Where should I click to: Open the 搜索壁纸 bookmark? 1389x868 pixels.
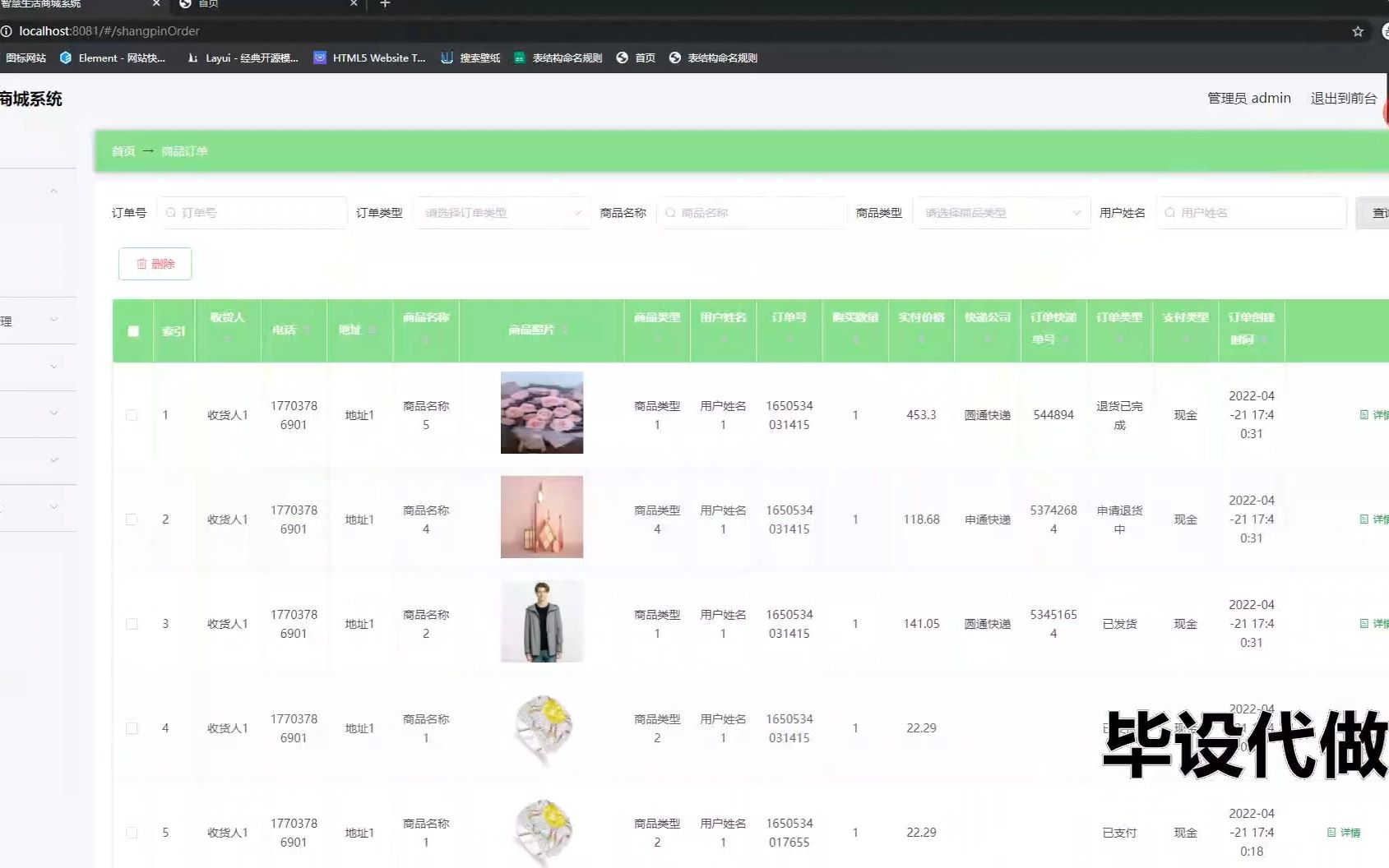click(x=470, y=58)
